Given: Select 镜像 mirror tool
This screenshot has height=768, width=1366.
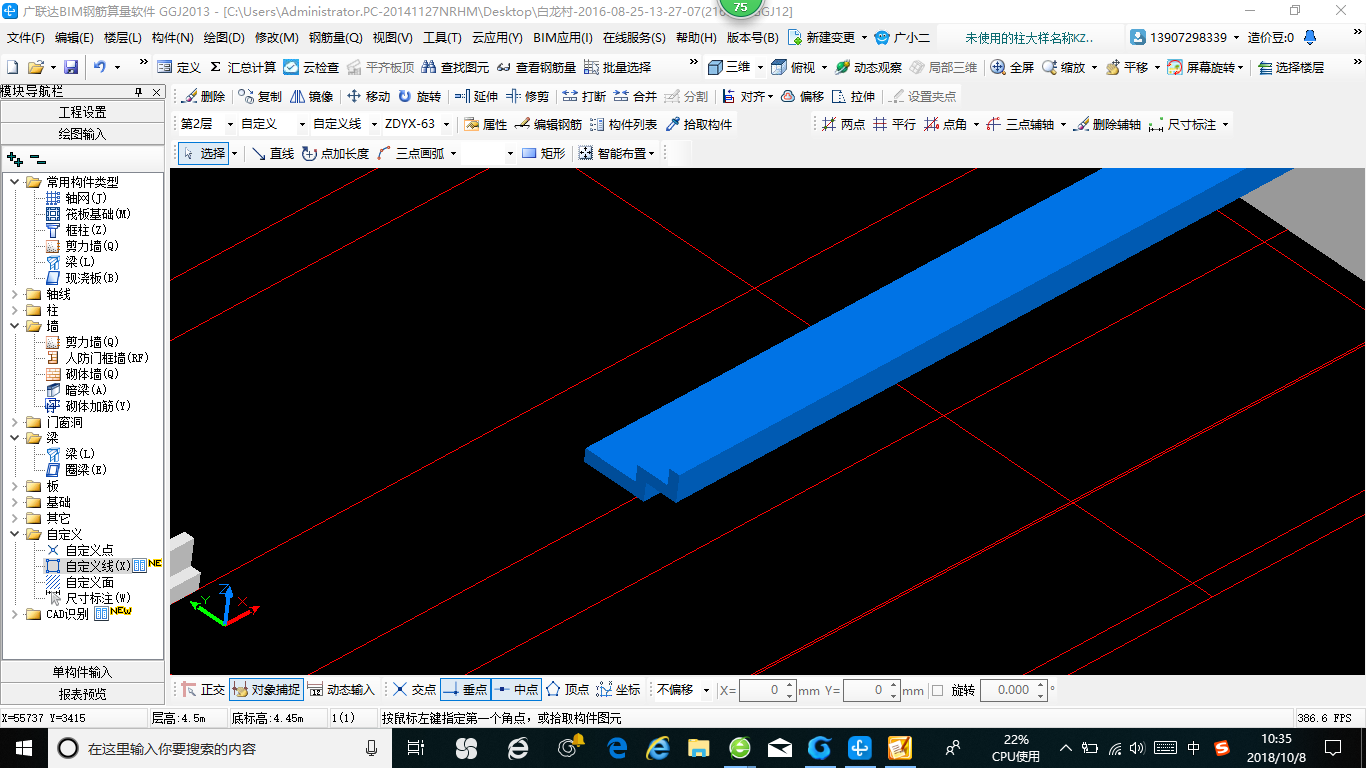Looking at the screenshot, I should [x=311, y=96].
